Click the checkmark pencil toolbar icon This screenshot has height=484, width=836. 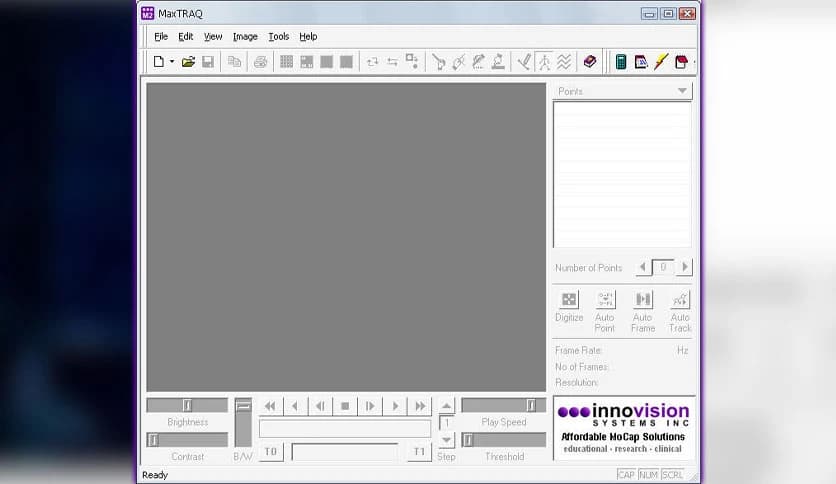coord(524,62)
